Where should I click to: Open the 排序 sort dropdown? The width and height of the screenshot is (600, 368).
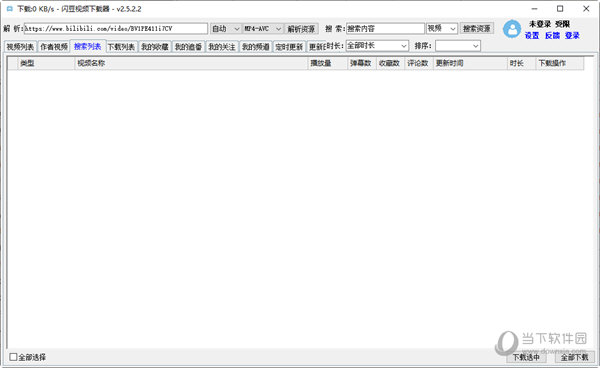pos(457,46)
